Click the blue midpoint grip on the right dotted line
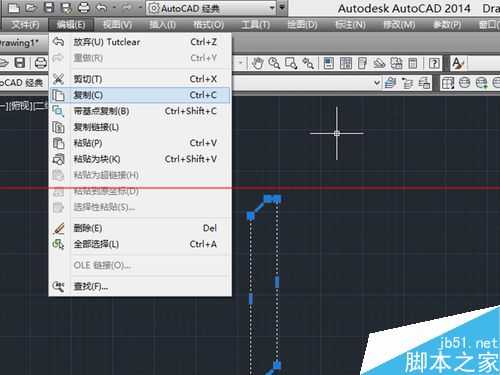 (x=277, y=282)
